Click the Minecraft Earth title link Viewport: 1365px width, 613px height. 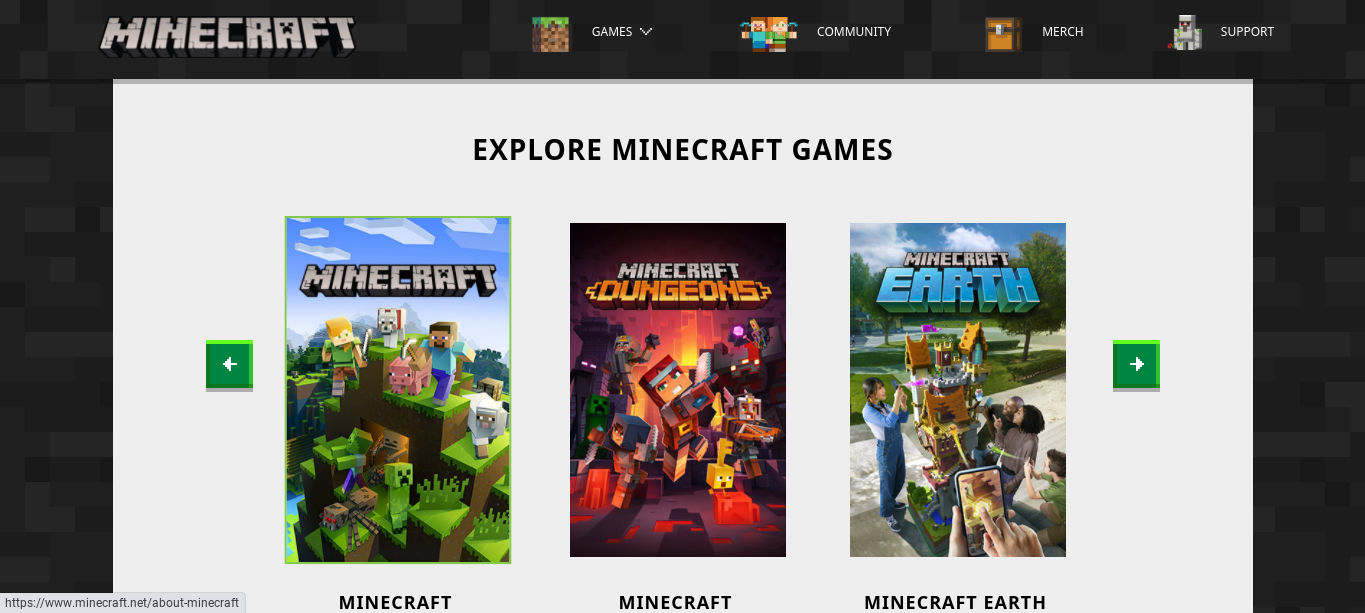955,602
